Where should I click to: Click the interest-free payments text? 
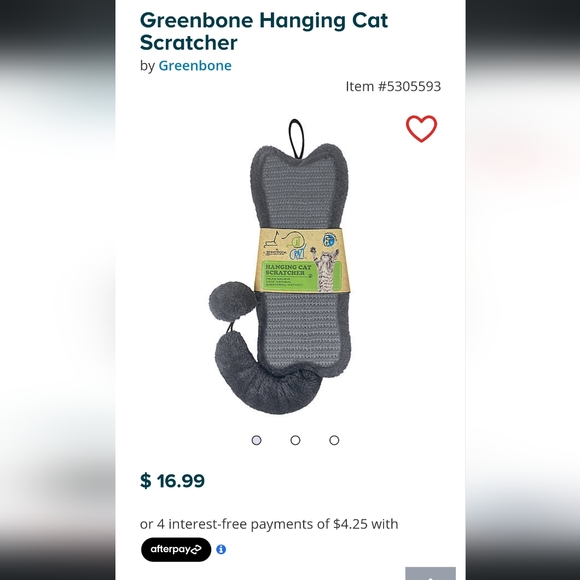point(269,524)
